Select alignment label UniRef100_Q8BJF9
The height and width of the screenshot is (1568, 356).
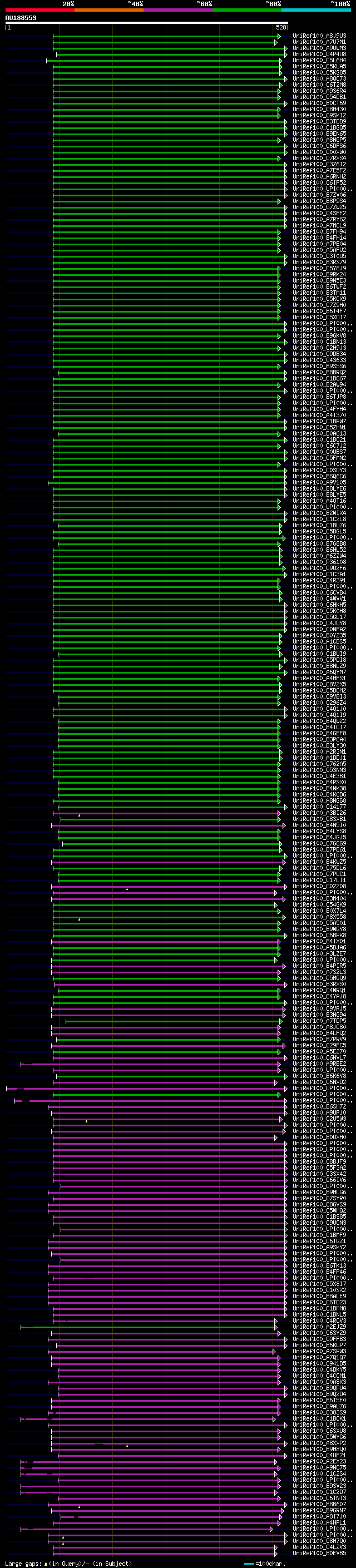(x=319, y=1162)
